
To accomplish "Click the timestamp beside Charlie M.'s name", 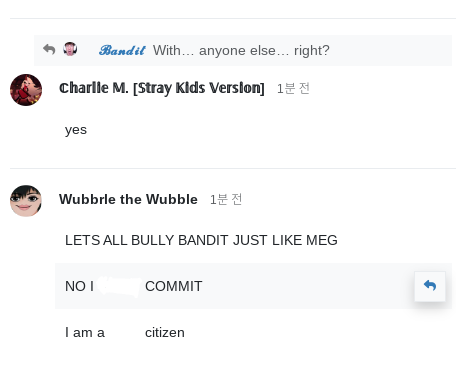I will tap(293, 88).
